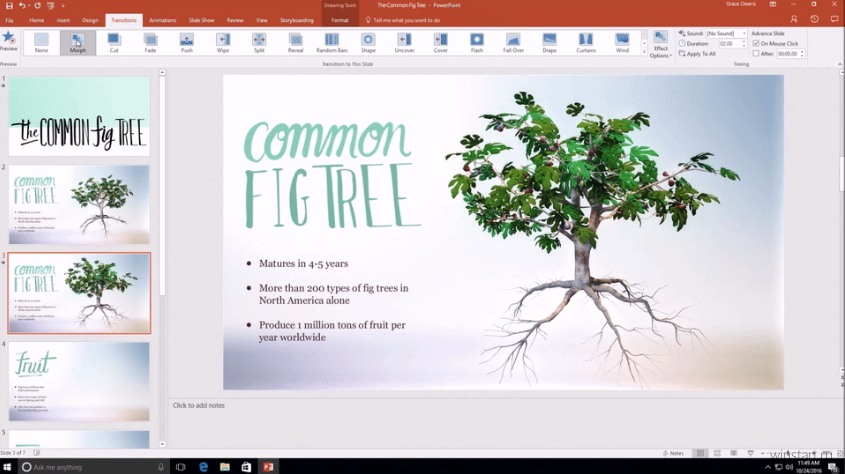
Task: Start Slide Show from status bar icon
Action: point(750,454)
